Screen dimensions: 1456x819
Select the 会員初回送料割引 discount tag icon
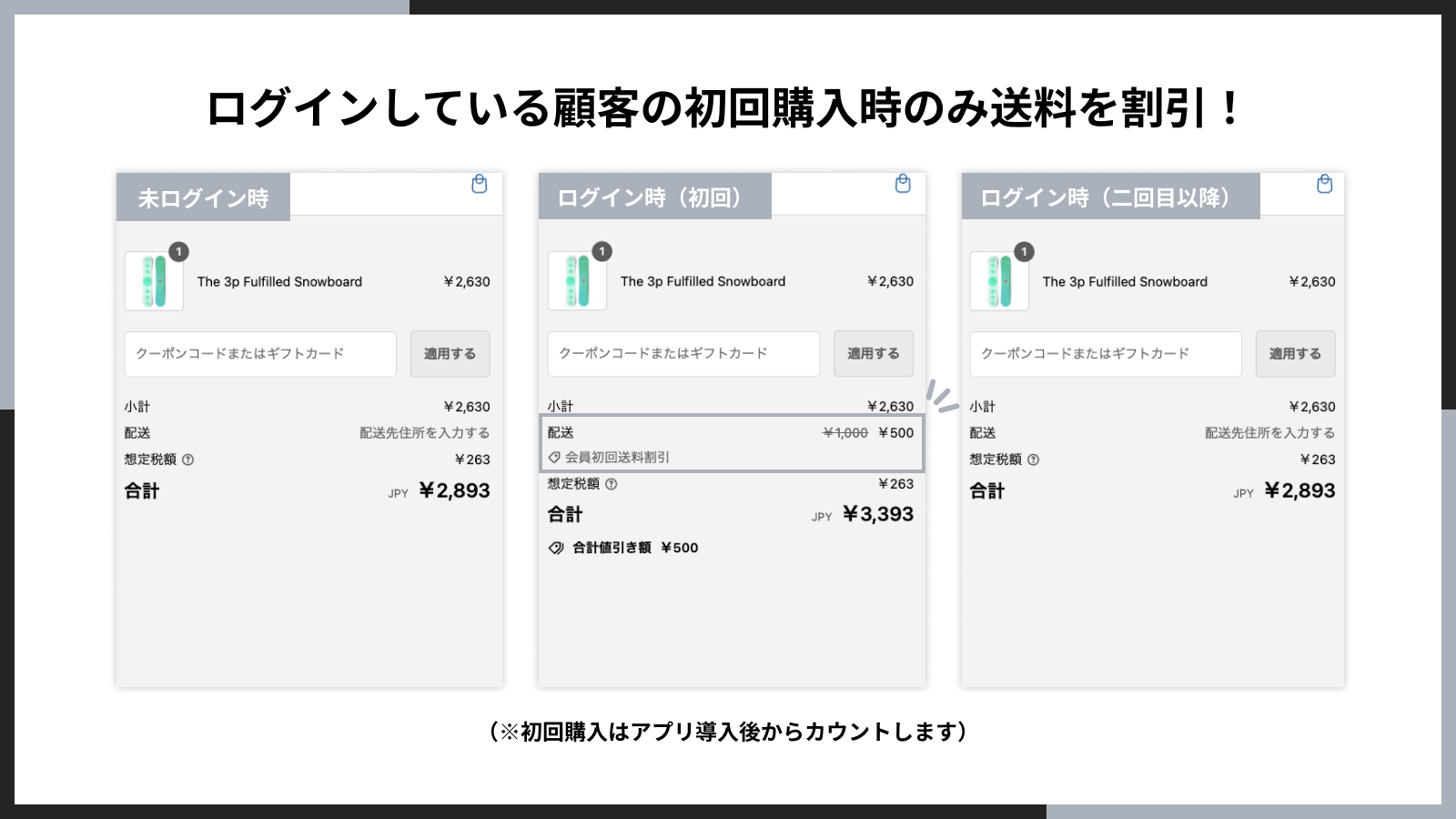click(x=556, y=457)
